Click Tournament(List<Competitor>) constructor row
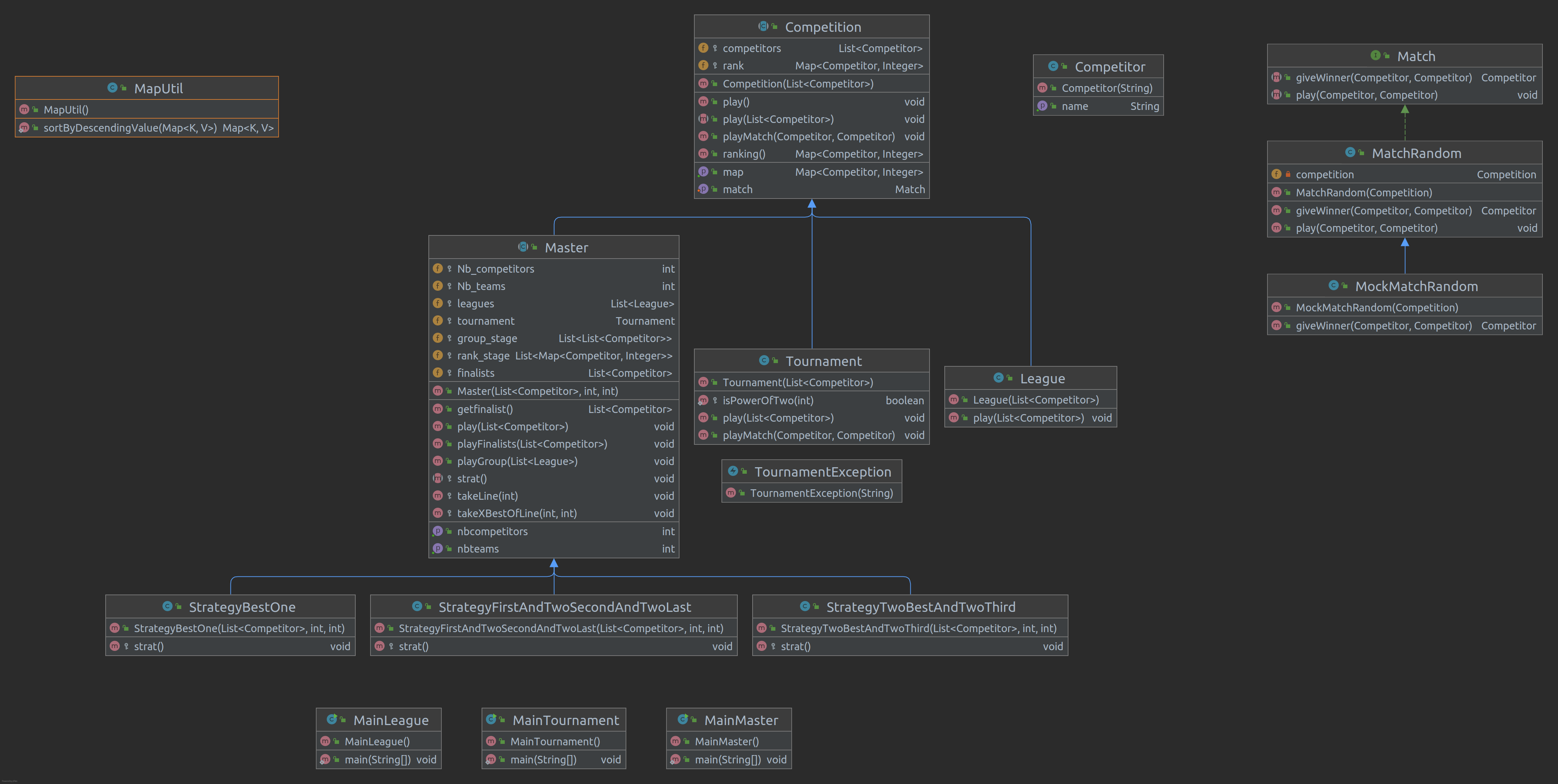The height and width of the screenshot is (784, 1558). pos(812,383)
